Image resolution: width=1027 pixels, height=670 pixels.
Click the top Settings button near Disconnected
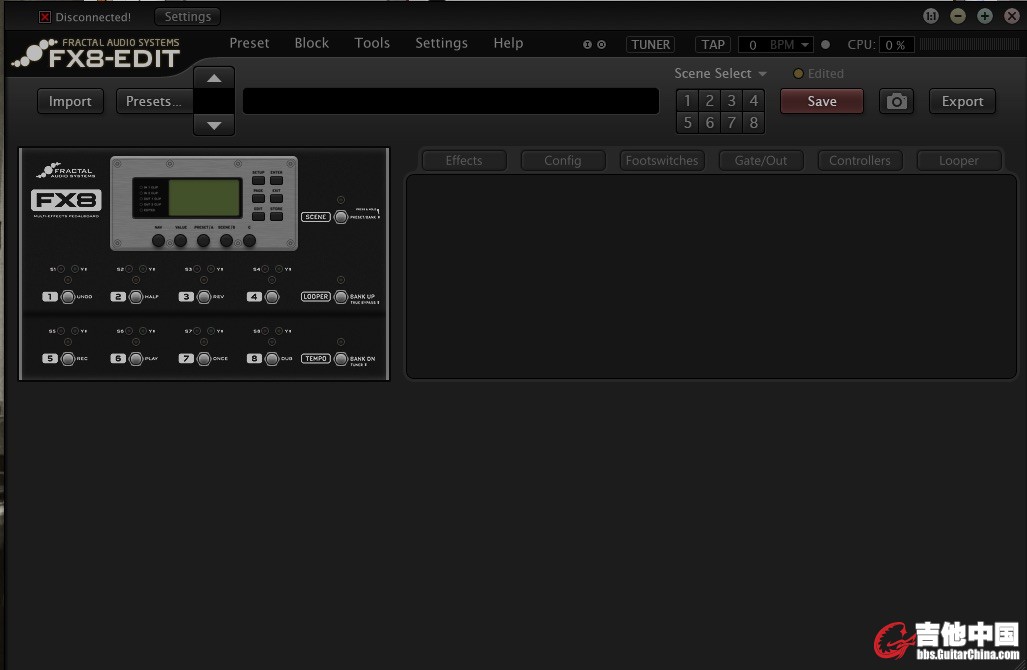(x=188, y=16)
